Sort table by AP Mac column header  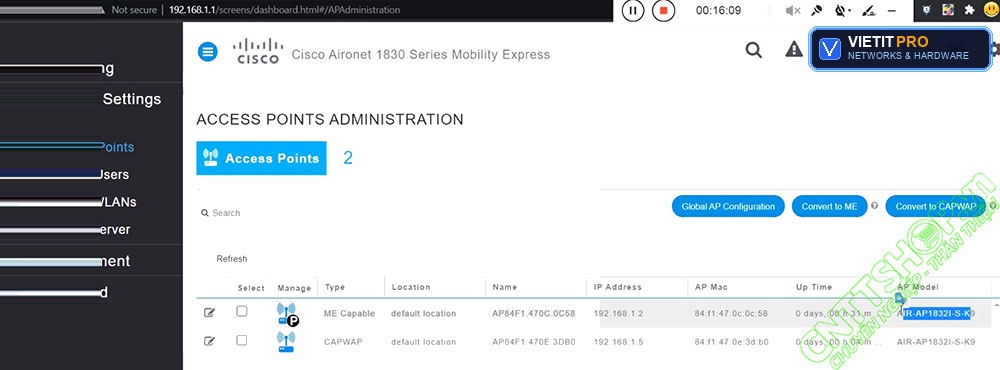coord(711,287)
